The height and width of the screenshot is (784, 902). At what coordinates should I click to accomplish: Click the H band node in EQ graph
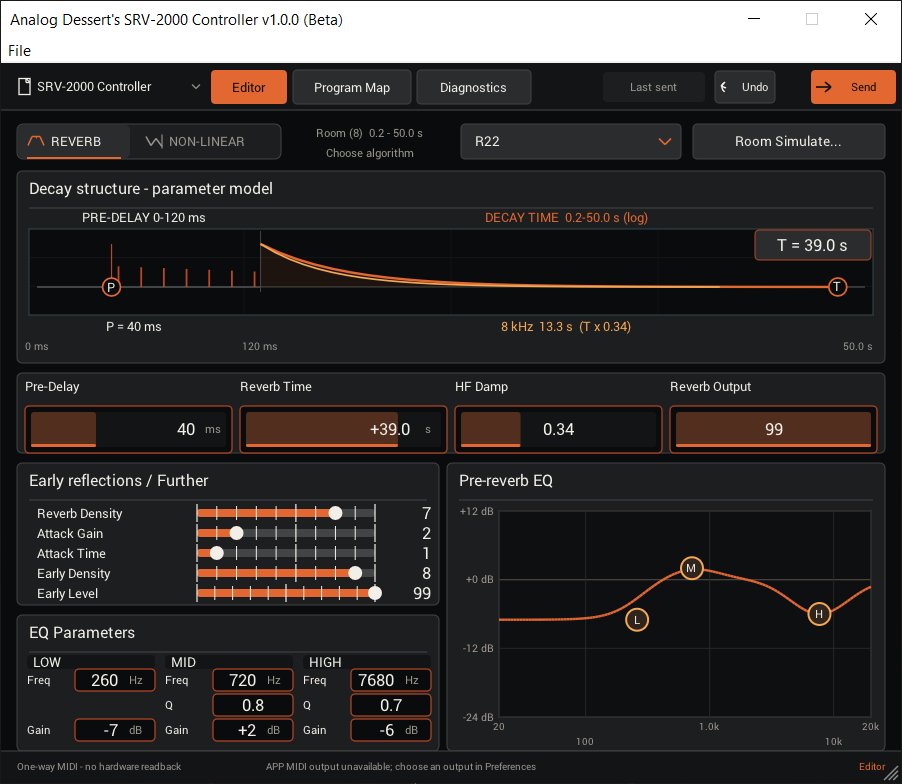(819, 614)
